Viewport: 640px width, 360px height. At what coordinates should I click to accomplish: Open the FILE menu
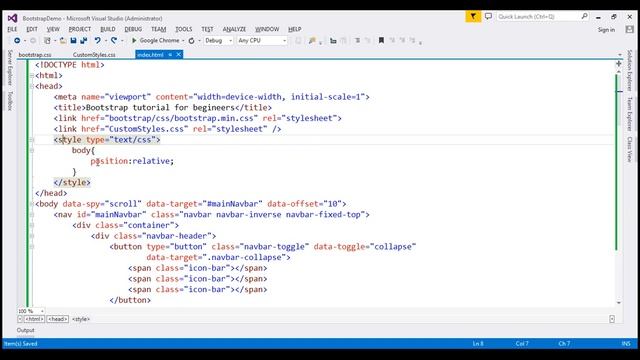coord(12,29)
